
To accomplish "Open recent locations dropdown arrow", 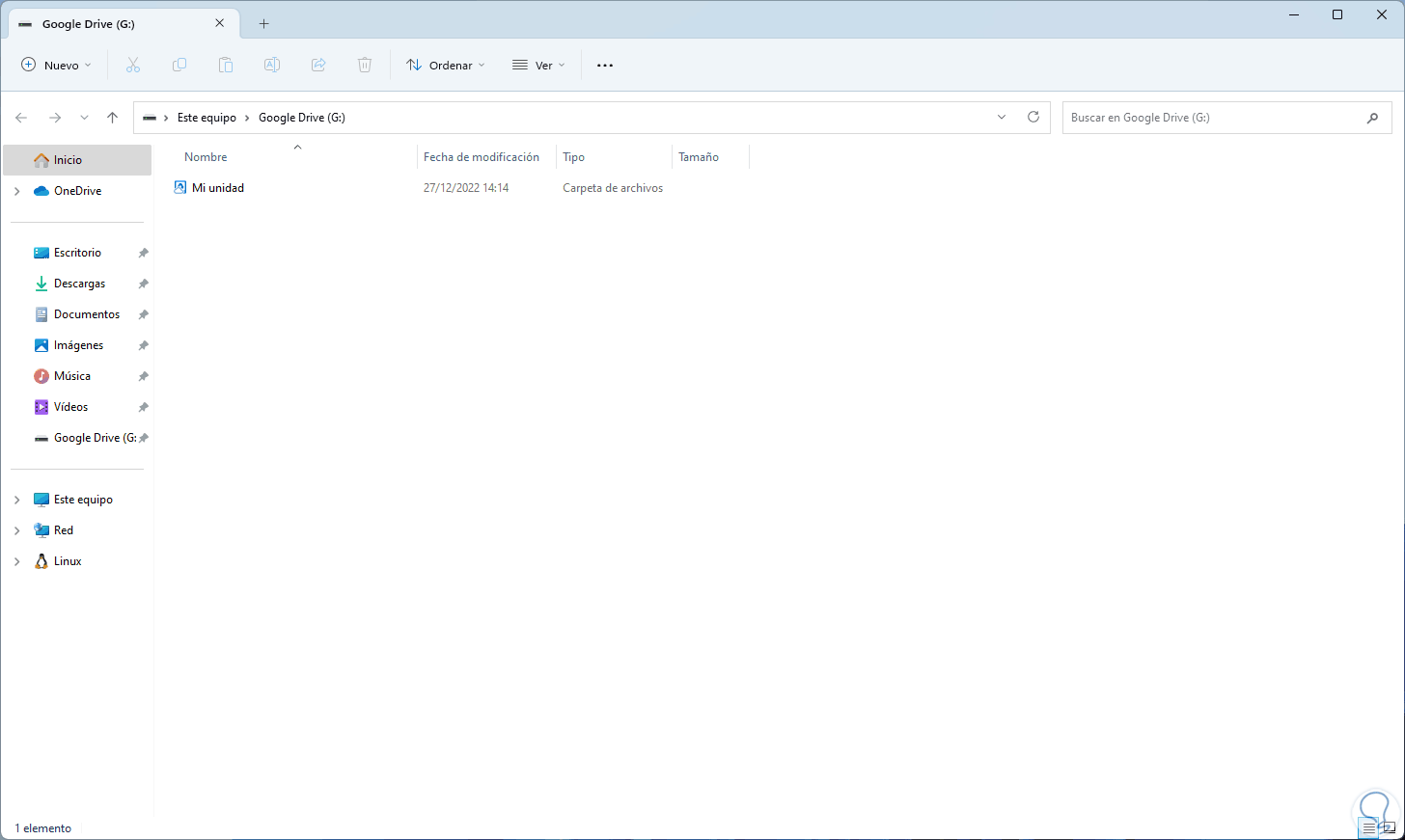I will tap(84, 118).
